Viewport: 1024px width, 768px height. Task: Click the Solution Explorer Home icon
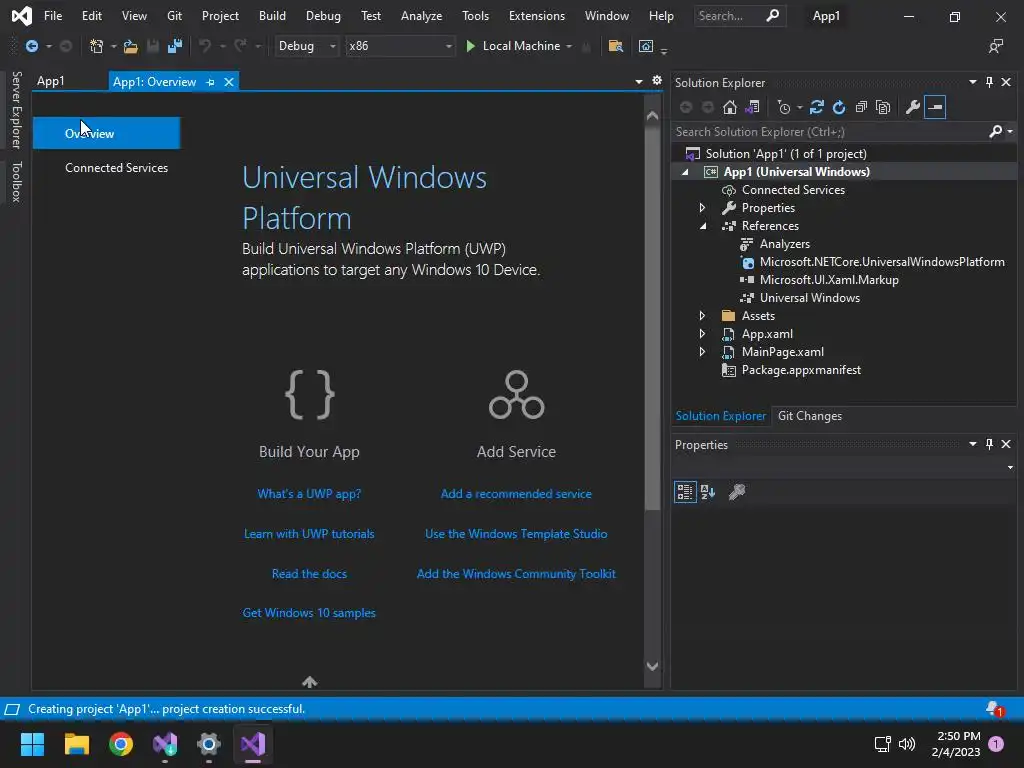pos(729,107)
